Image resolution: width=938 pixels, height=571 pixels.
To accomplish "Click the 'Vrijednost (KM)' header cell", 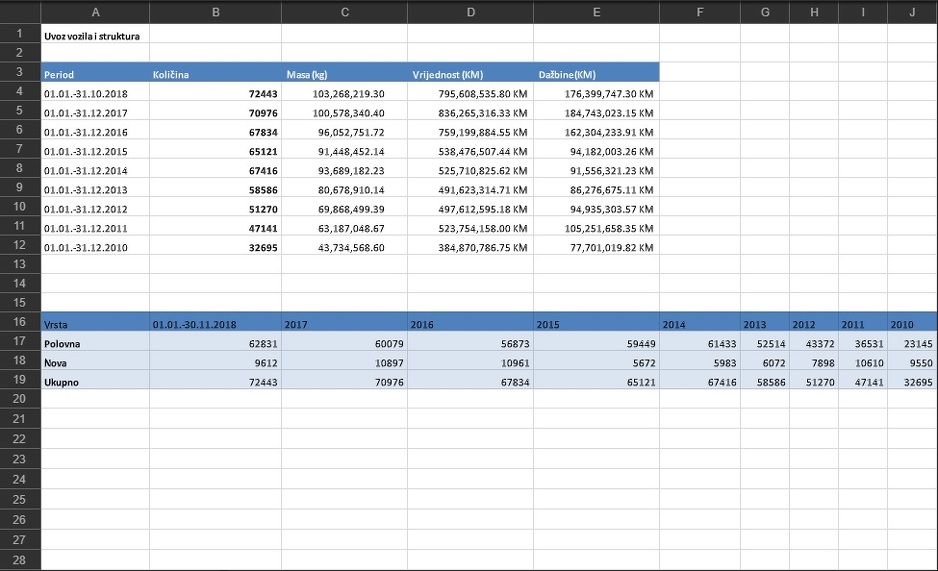I will [470, 74].
